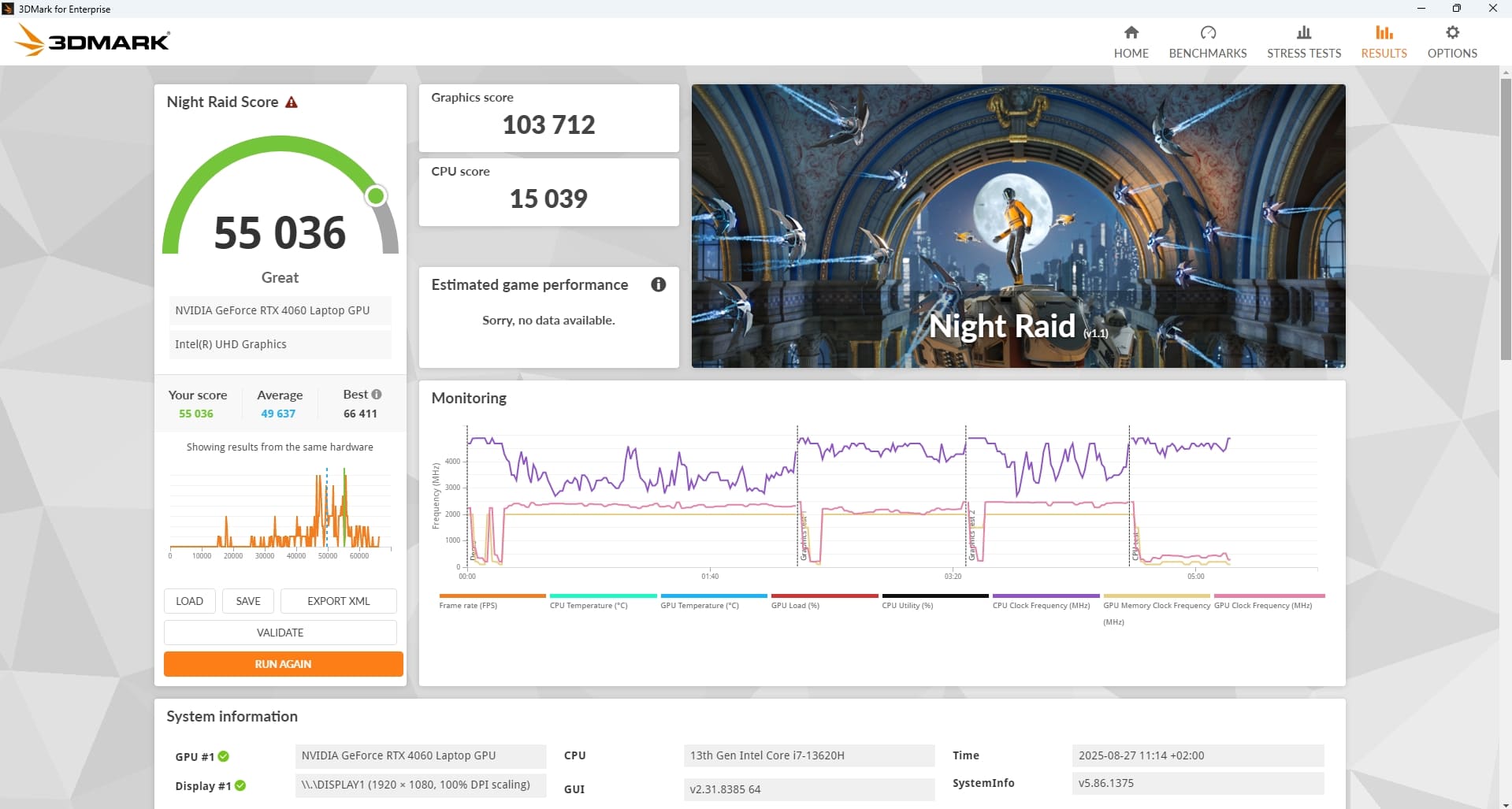This screenshot has height=809, width=1512.
Task: Click the CPU score value 15 039
Action: click(x=548, y=199)
